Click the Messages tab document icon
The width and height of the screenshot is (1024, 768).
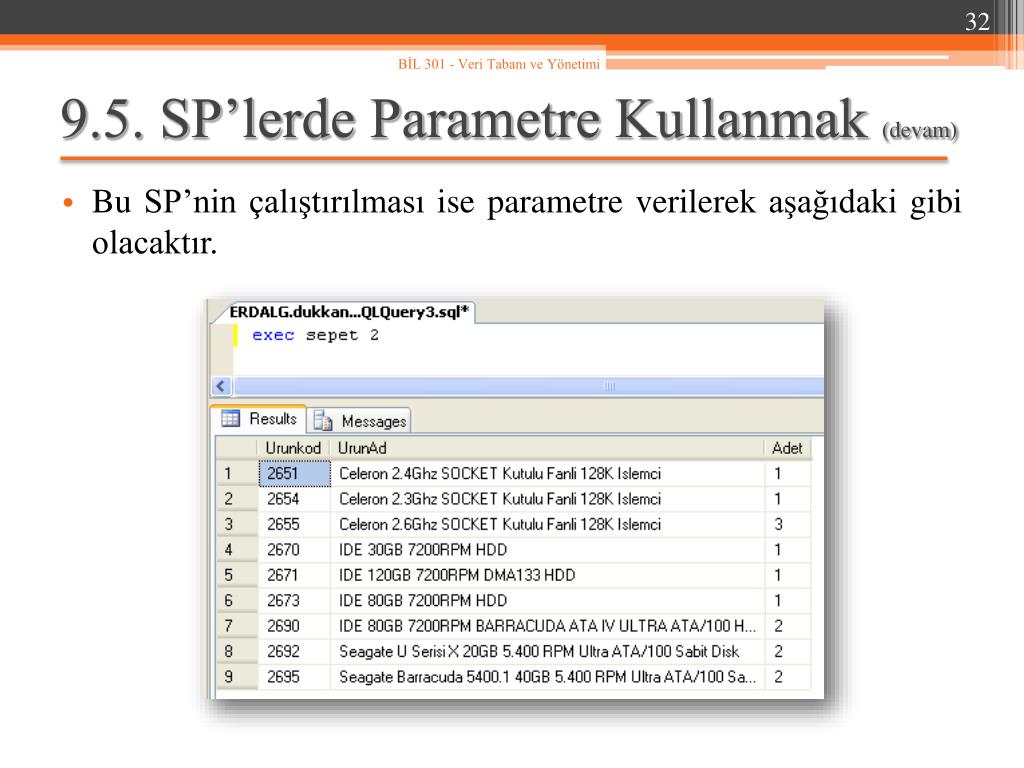coord(324,421)
